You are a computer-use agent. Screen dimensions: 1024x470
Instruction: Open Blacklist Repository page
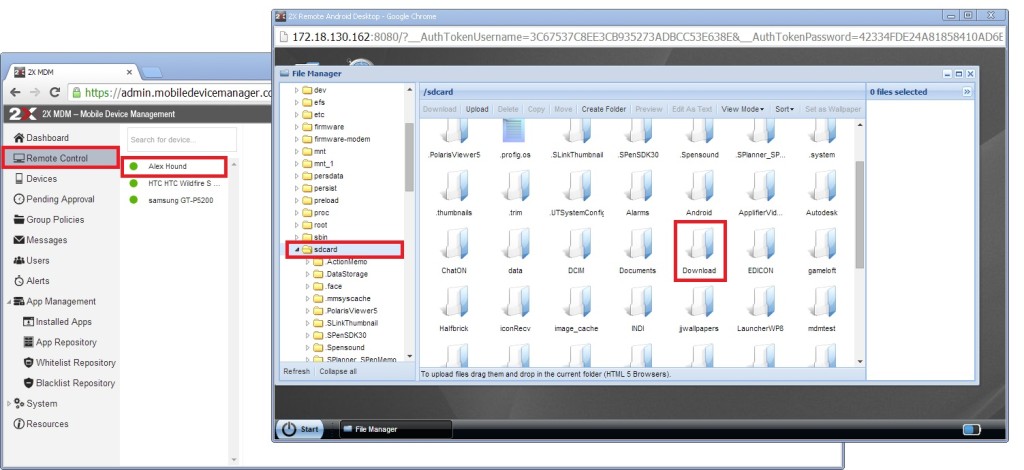point(69,383)
